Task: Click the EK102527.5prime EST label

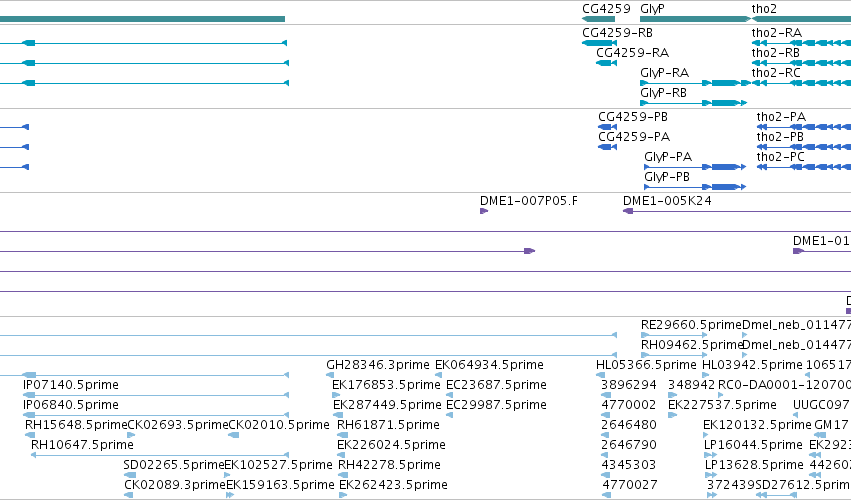Action: tap(278, 465)
